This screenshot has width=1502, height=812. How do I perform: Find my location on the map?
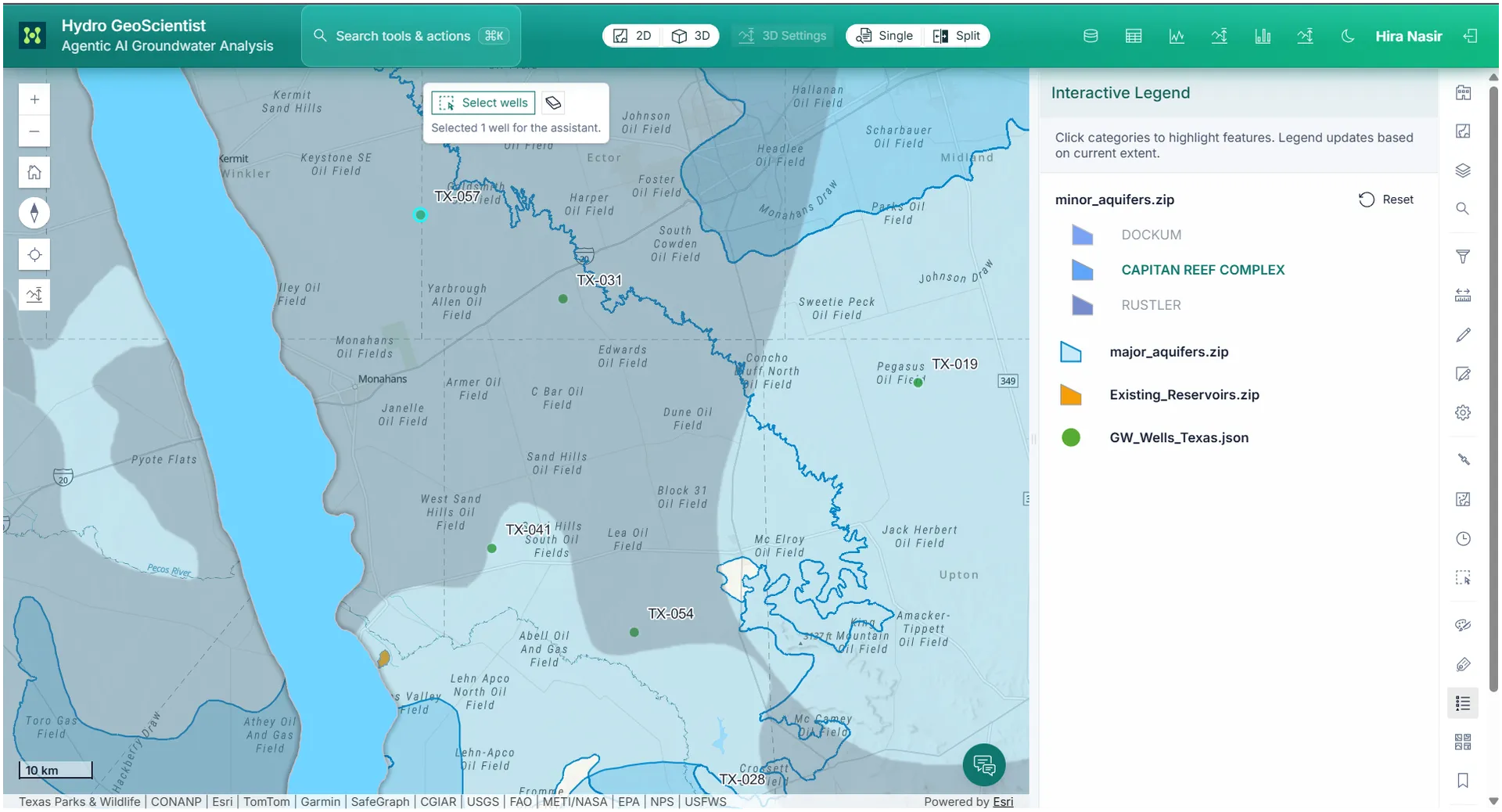click(x=34, y=254)
